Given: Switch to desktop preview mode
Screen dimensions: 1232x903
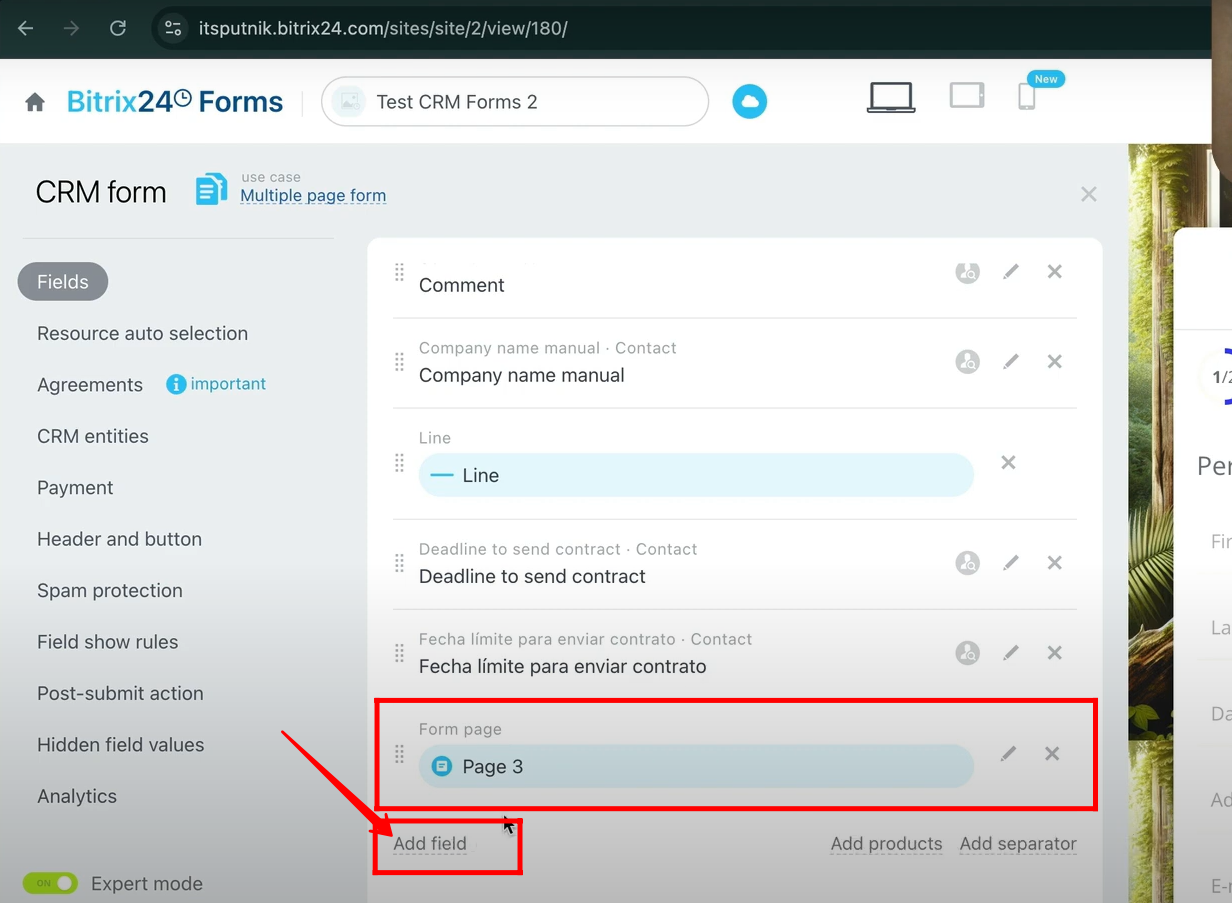Looking at the screenshot, I should 890,98.
